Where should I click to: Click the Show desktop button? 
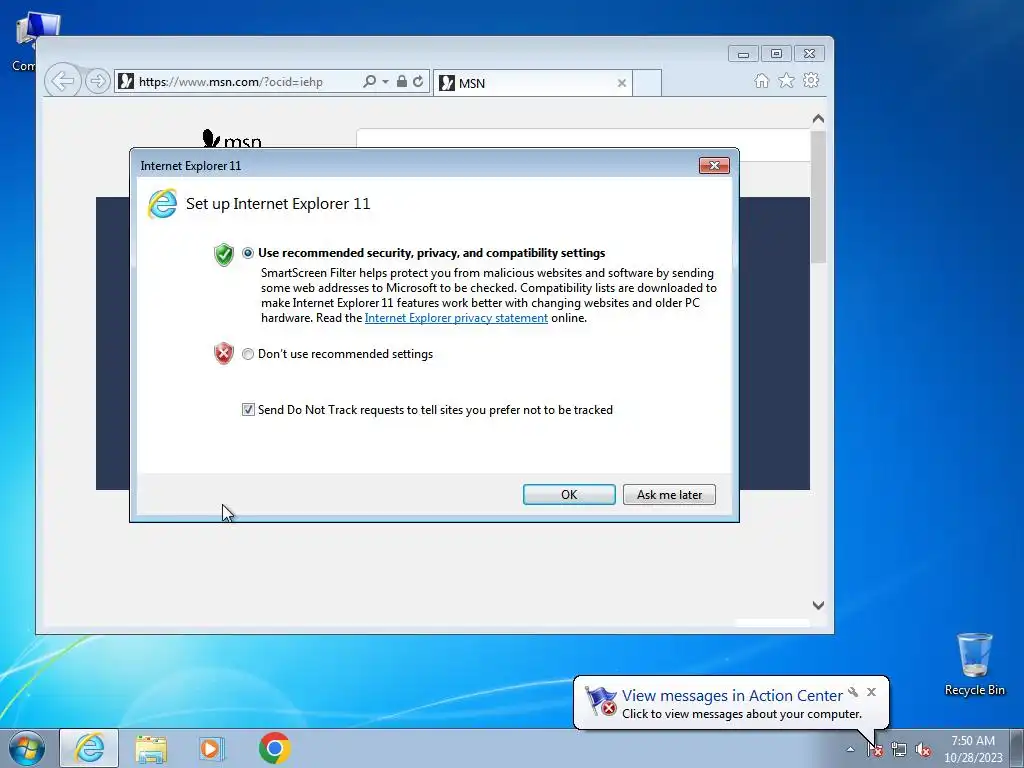point(1017,749)
